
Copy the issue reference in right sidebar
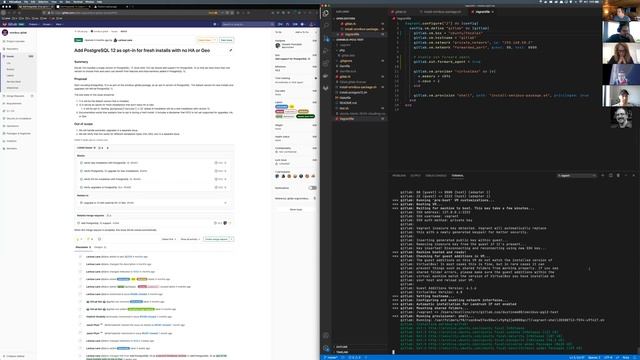click(315, 198)
